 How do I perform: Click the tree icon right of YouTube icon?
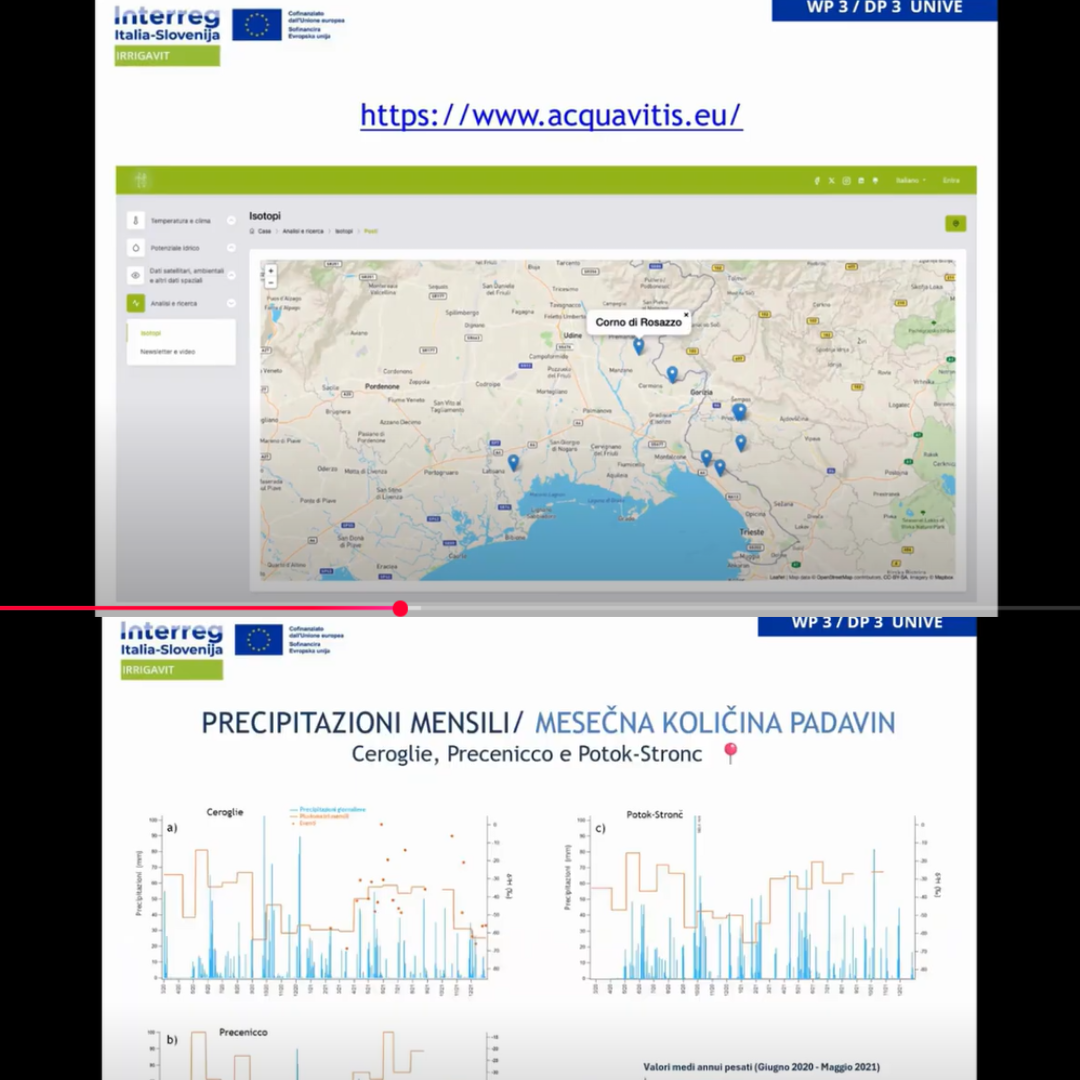tap(875, 180)
